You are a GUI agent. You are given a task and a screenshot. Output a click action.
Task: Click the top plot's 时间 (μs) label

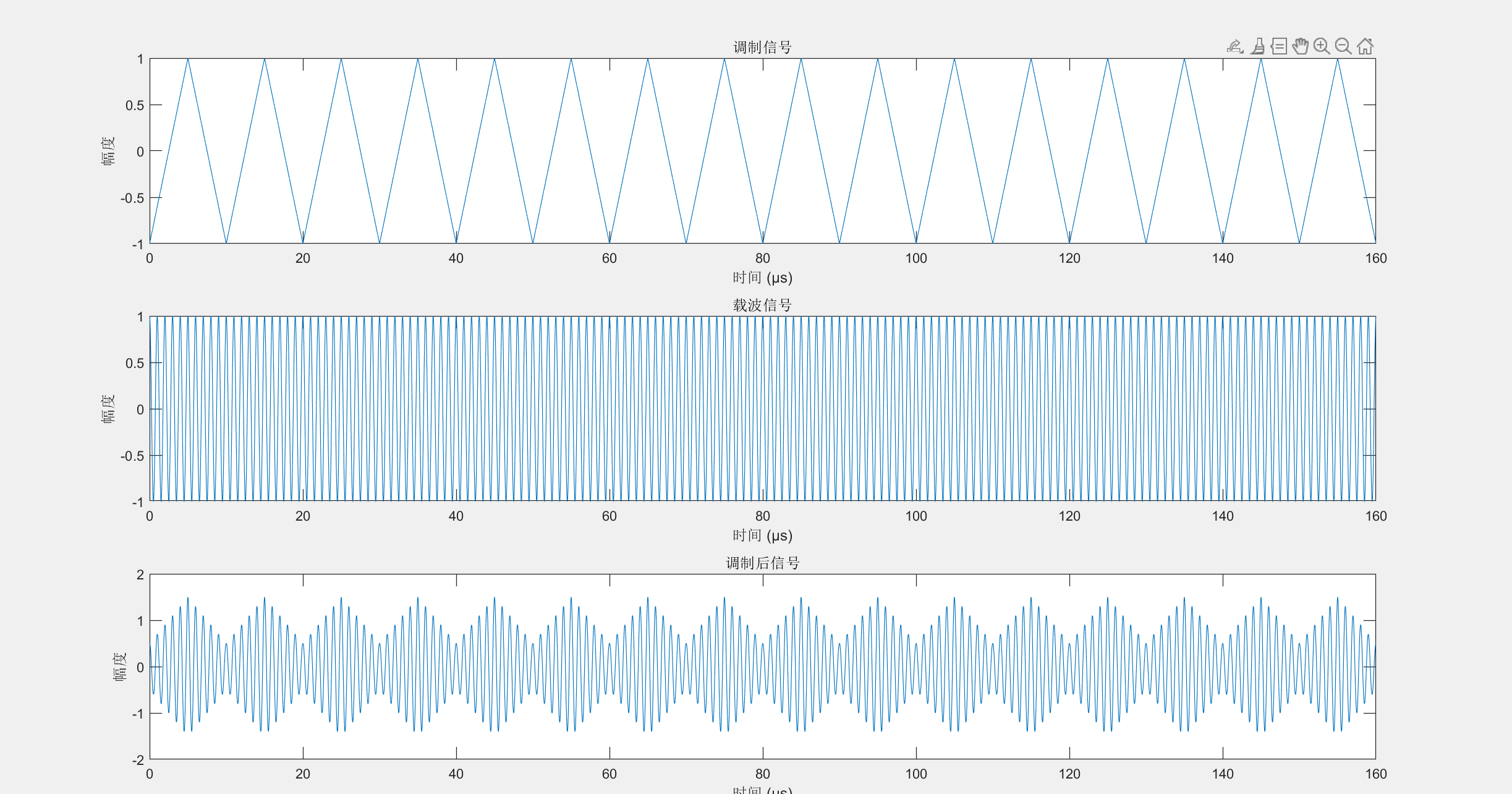coord(762,278)
